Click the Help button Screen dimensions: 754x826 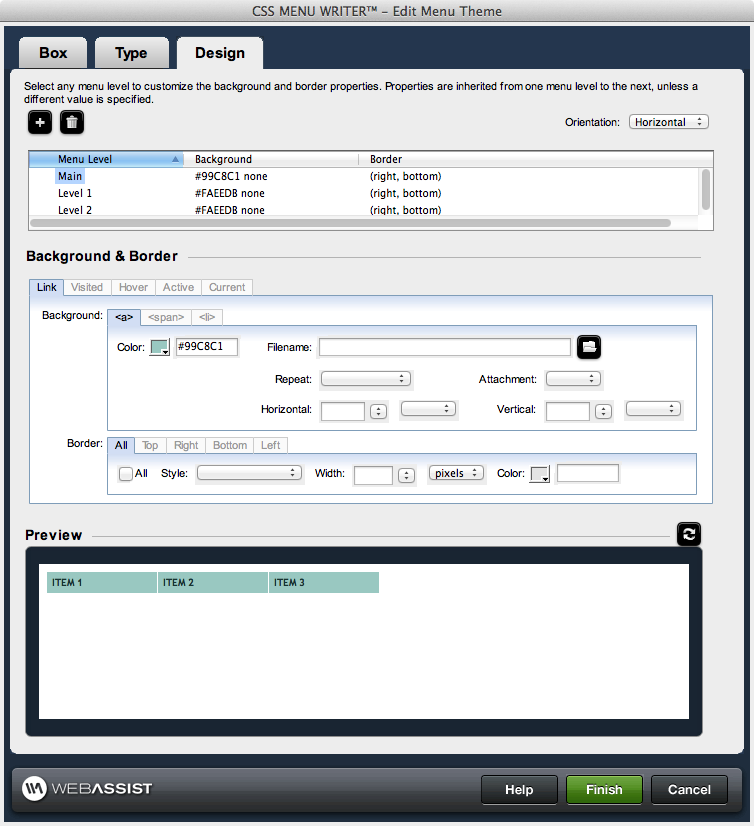coord(519,789)
